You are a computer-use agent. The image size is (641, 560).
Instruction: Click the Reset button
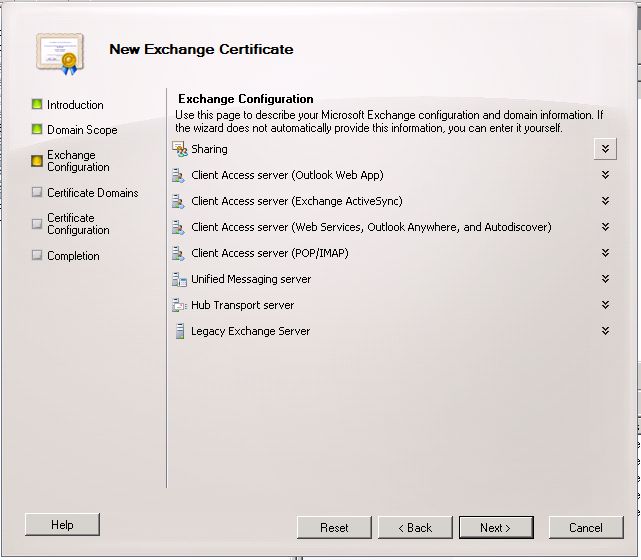[334, 528]
